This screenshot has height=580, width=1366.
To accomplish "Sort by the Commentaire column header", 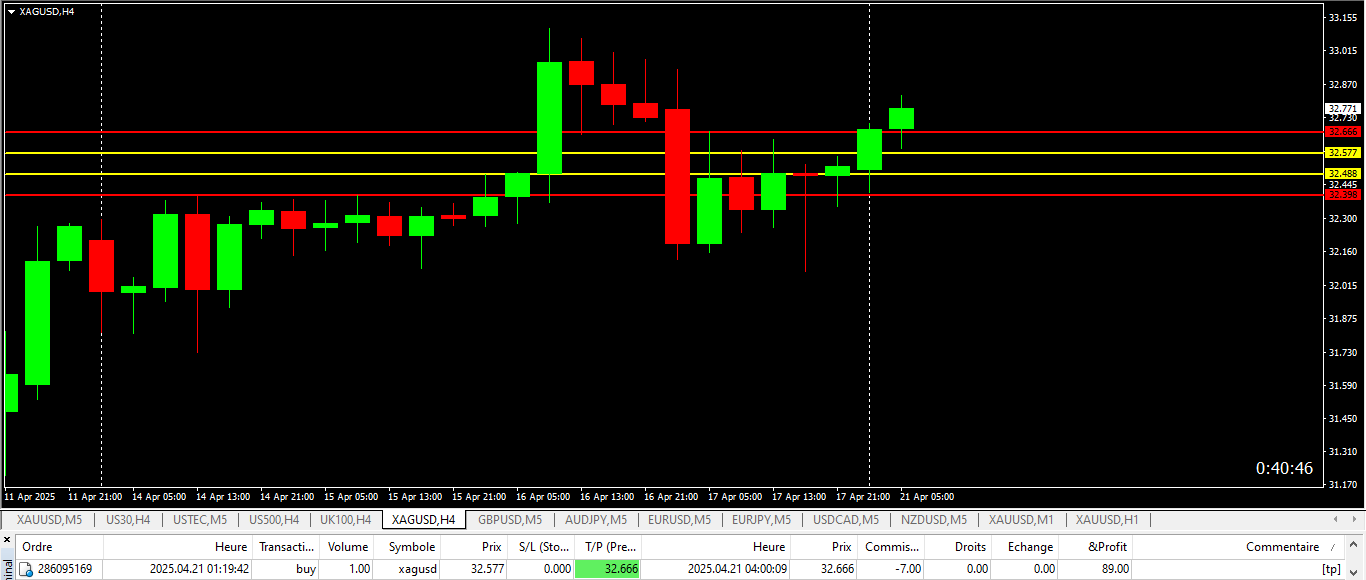I will (x=1282, y=547).
